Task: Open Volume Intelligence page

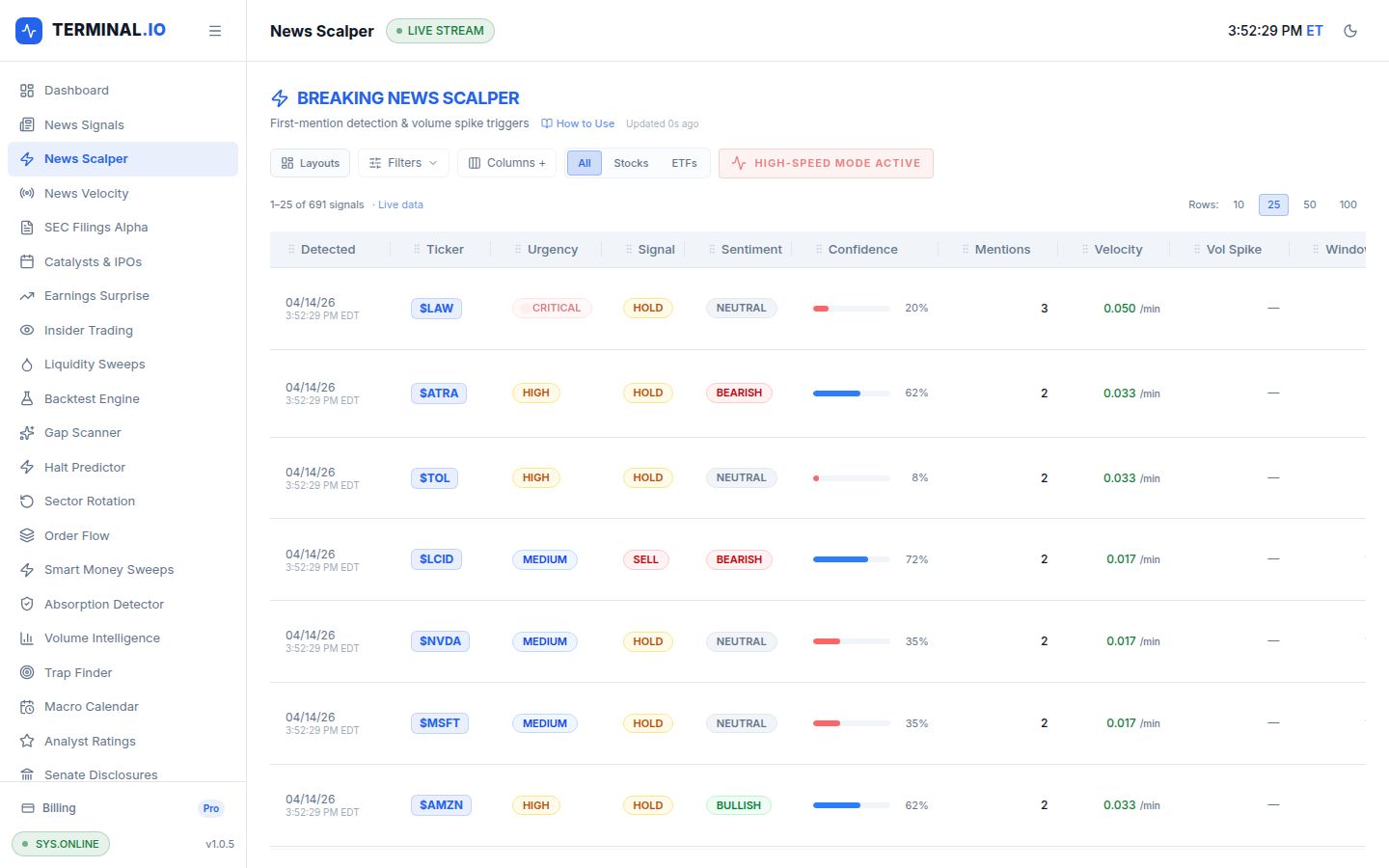Action: [x=123, y=638]
